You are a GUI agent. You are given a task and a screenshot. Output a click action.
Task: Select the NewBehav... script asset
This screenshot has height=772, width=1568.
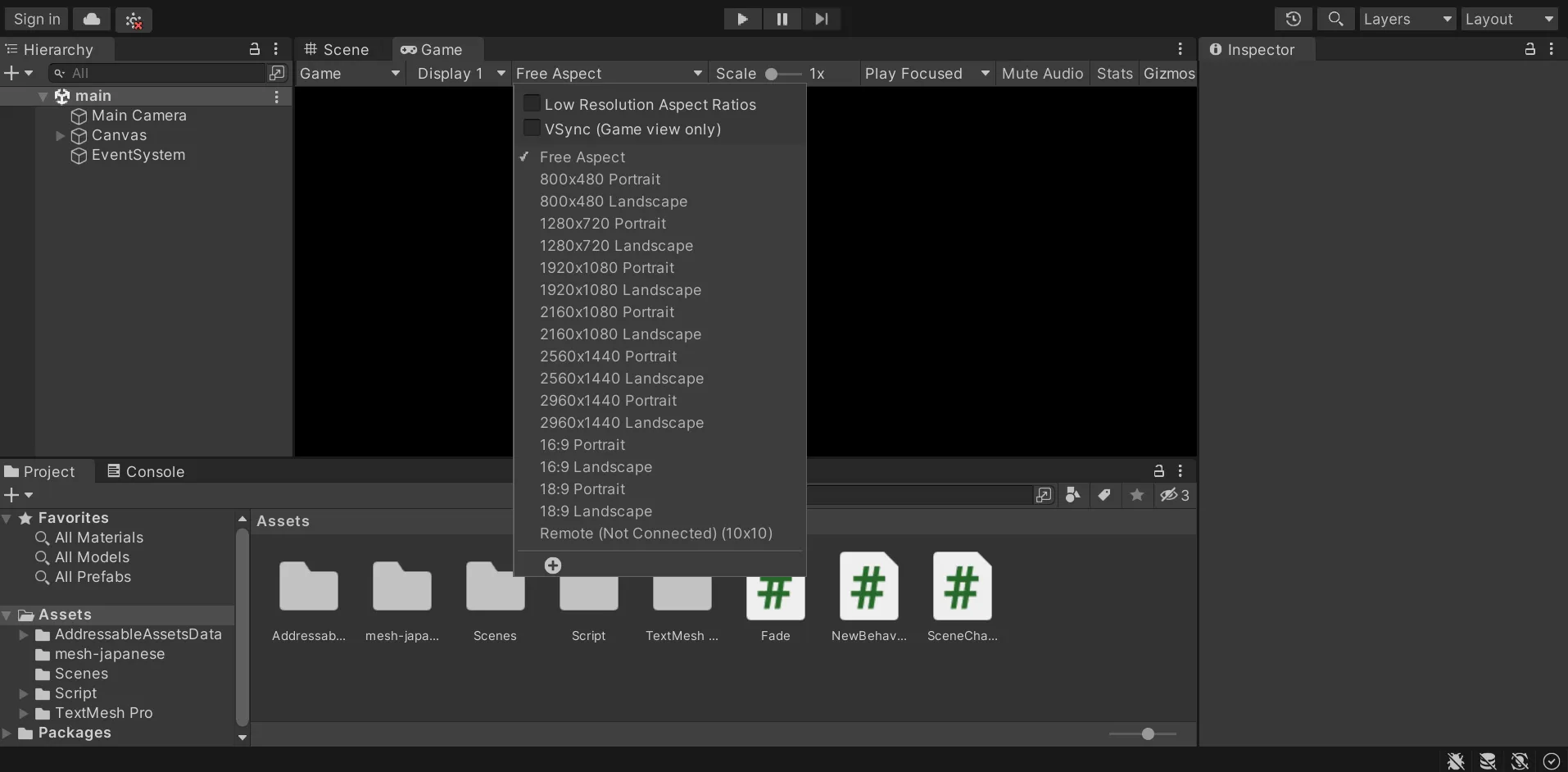tap(868, 597)
